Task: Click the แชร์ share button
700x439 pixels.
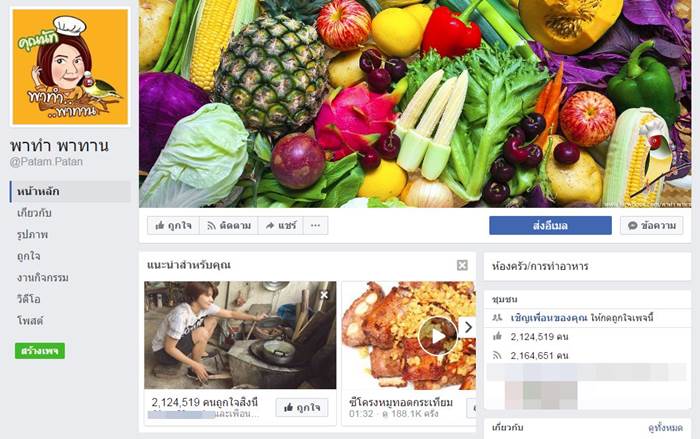Action: [x=280, y=226]
